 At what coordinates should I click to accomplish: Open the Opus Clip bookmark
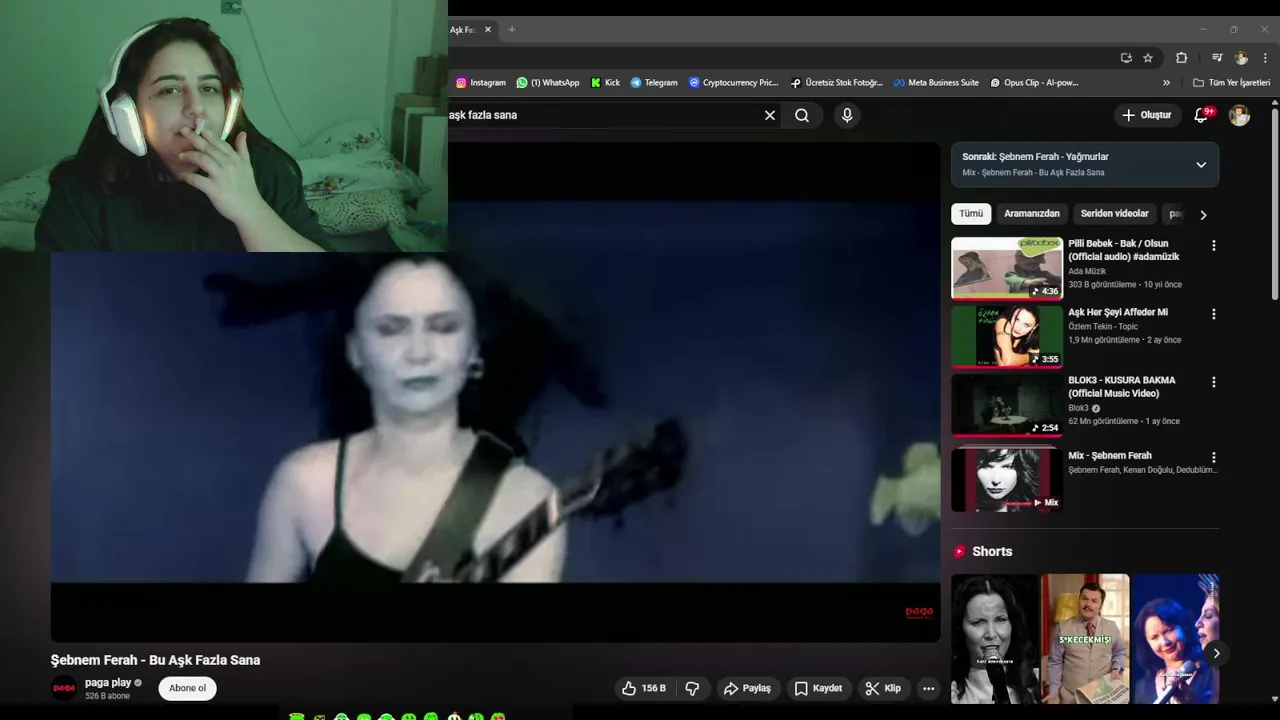[x=1034, y=83]
